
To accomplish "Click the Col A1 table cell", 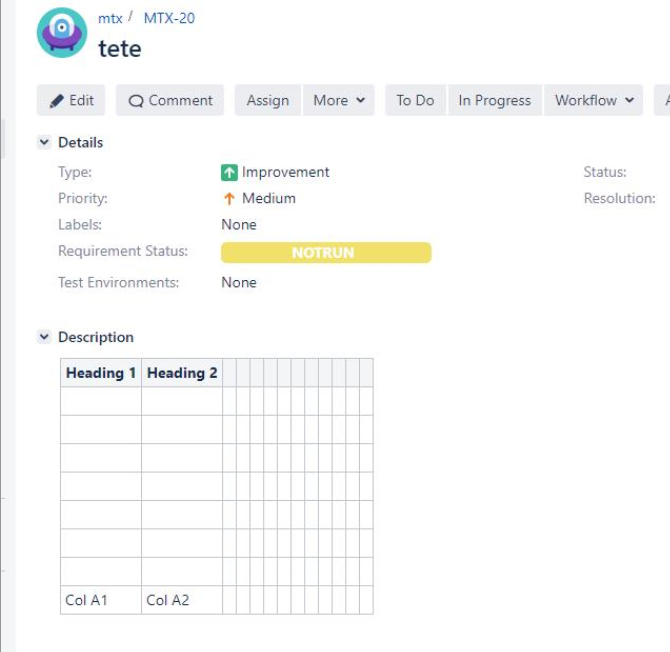I will (x=87, y=600).
